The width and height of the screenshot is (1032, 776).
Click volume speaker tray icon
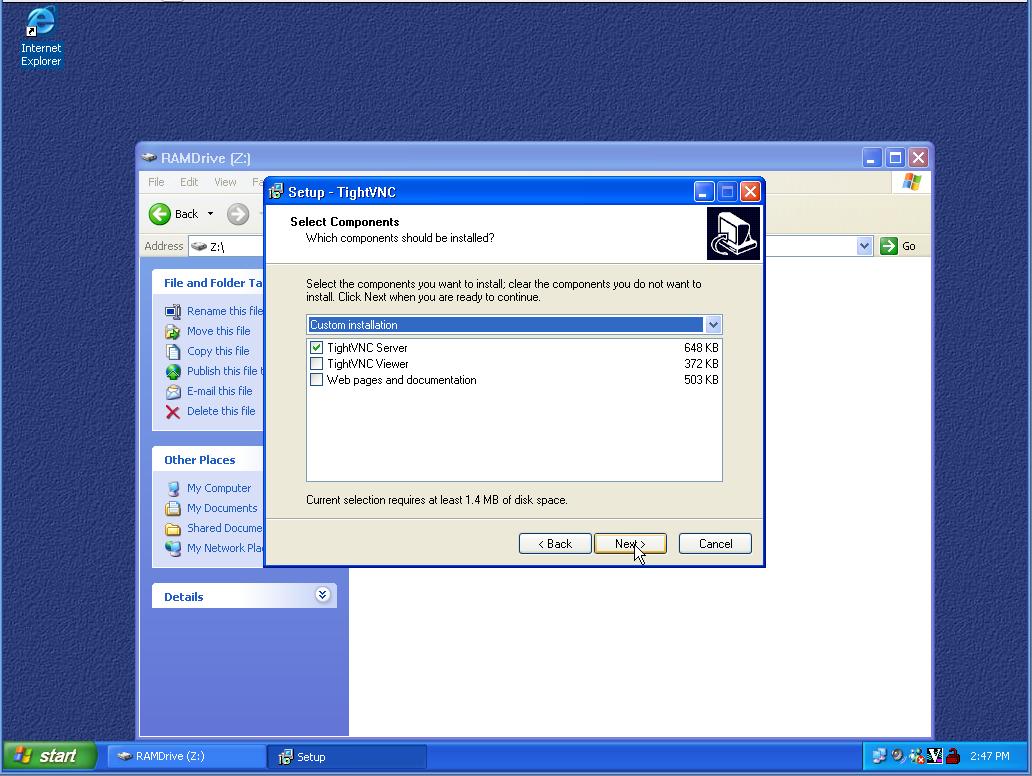coord(898,756)
